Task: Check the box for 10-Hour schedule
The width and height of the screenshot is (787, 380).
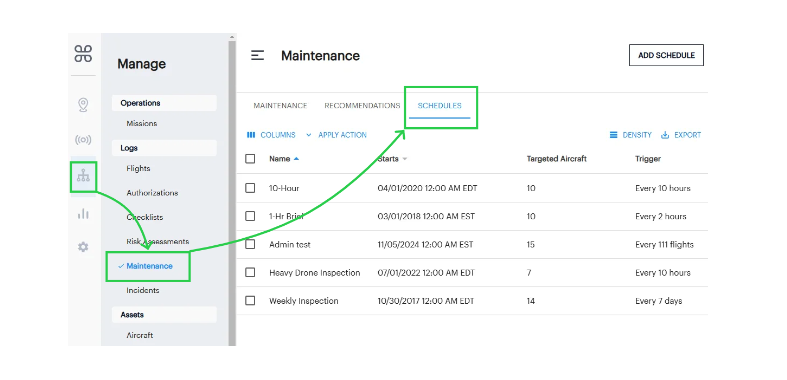Action: (x=250, y=188)
